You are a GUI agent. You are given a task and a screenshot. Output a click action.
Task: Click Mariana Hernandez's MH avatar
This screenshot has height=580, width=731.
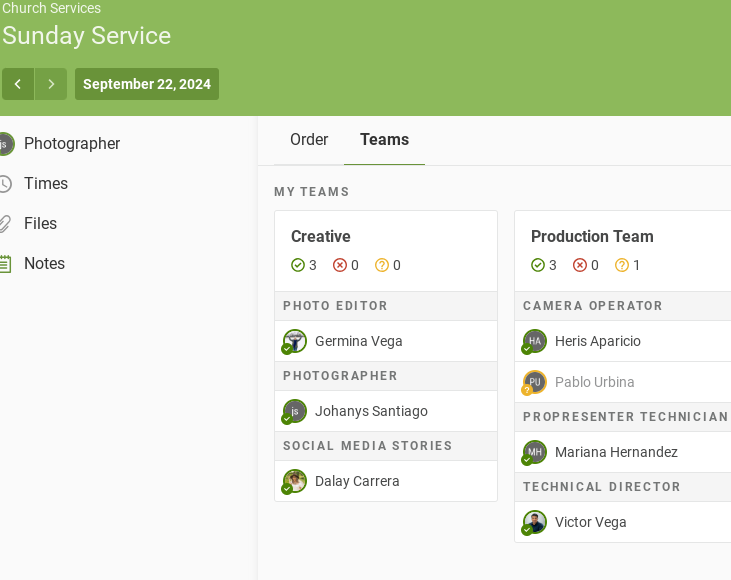(535, 452)
